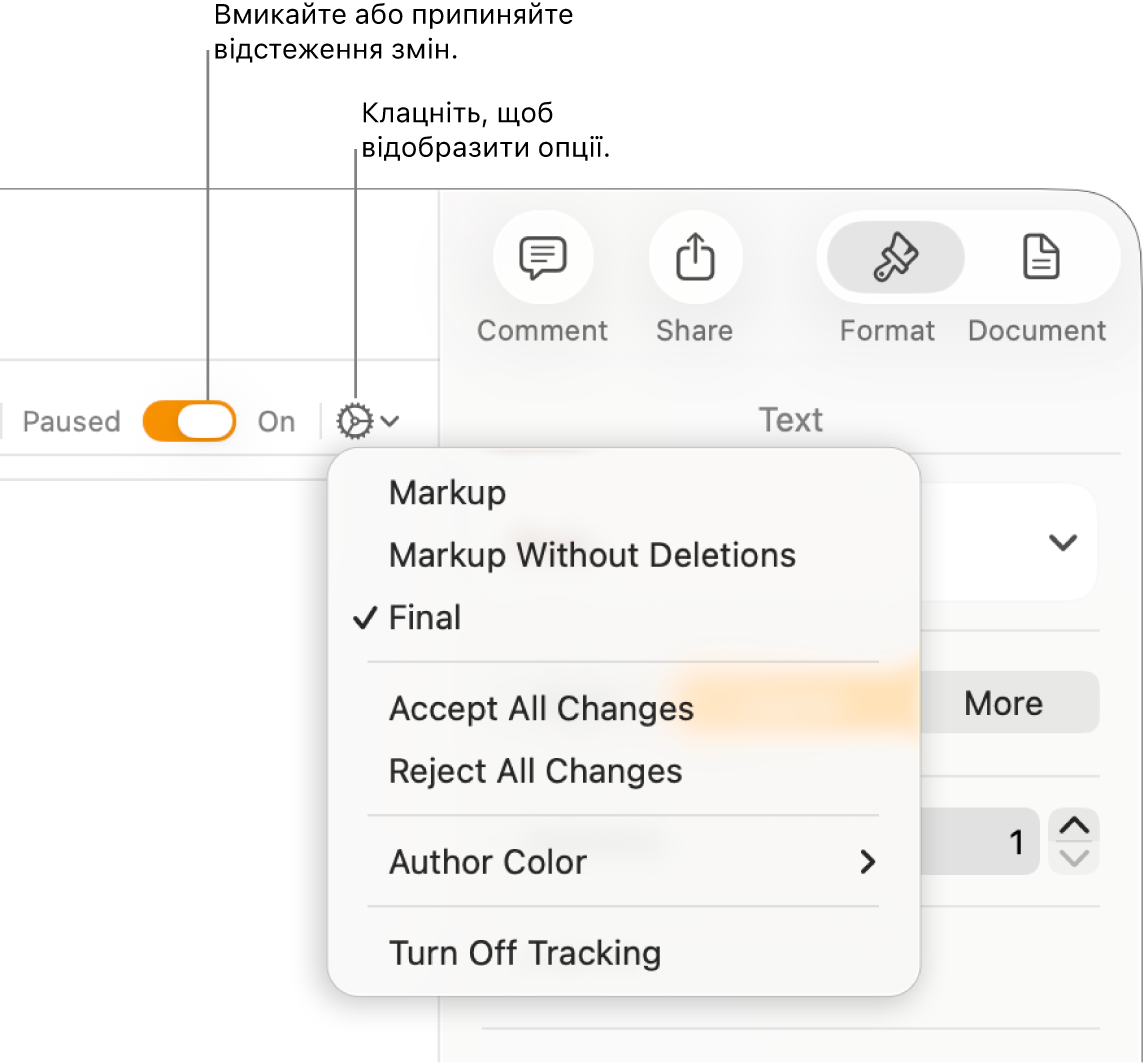Image resolution: width=1144 pixels, height=1064 pixels.
Task: Open the Document sidebar icon
Action: (1041, 259)
